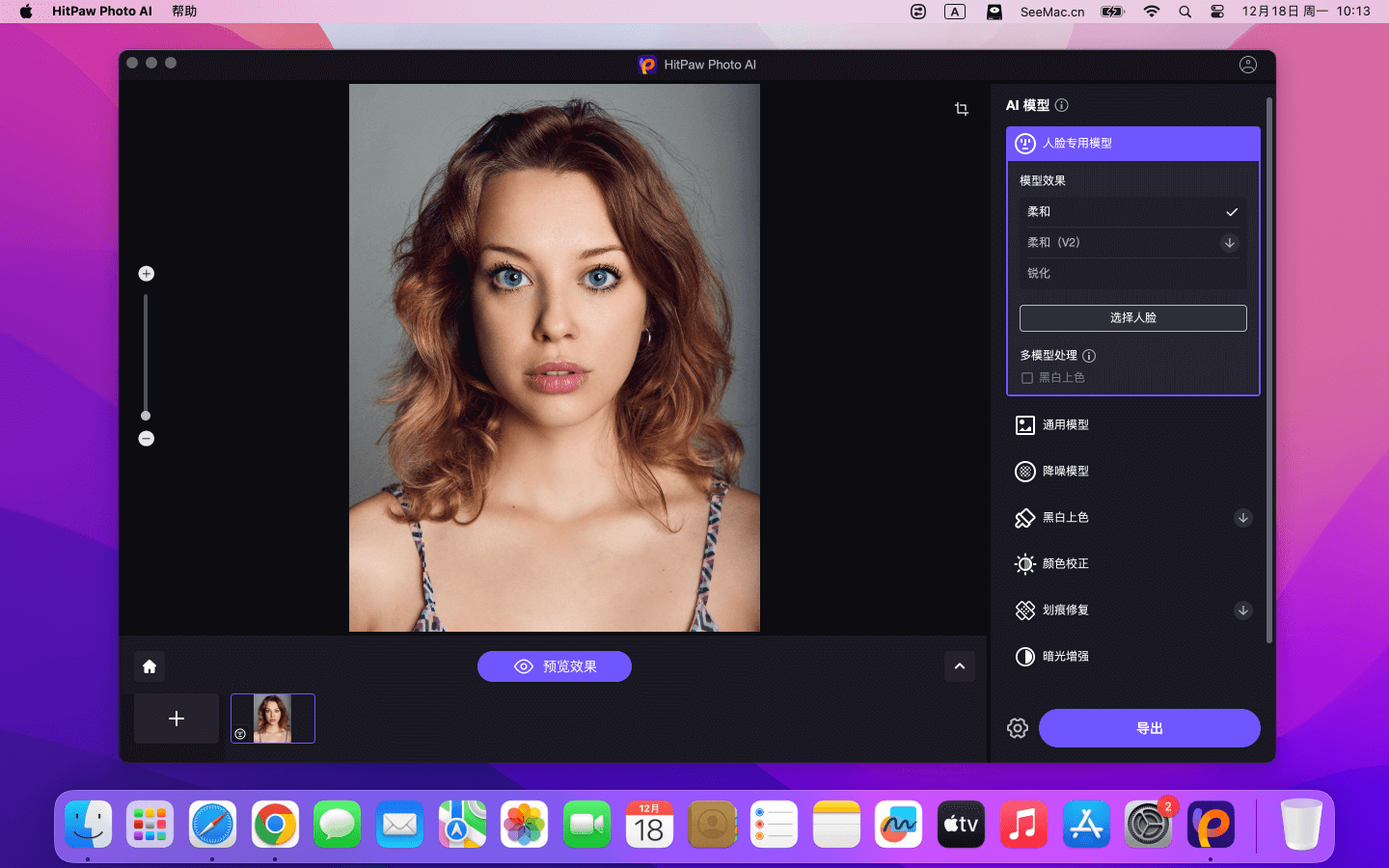Click the 导出 export button
Viewport: 1389px width, 868px height.
(1149, 728)
